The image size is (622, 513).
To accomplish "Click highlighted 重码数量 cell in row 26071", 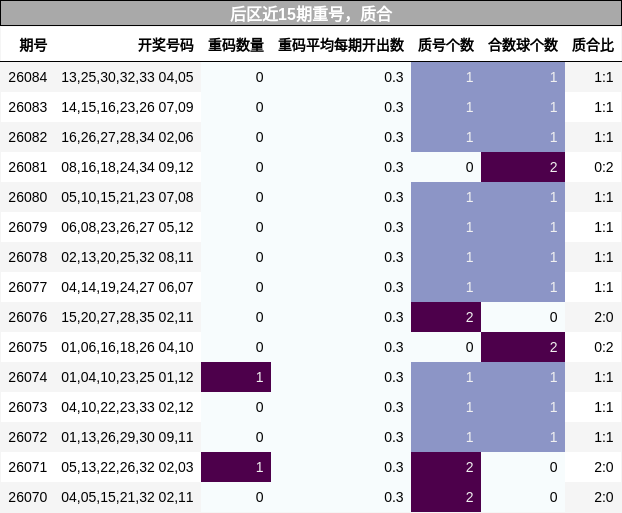I will 236,467.
